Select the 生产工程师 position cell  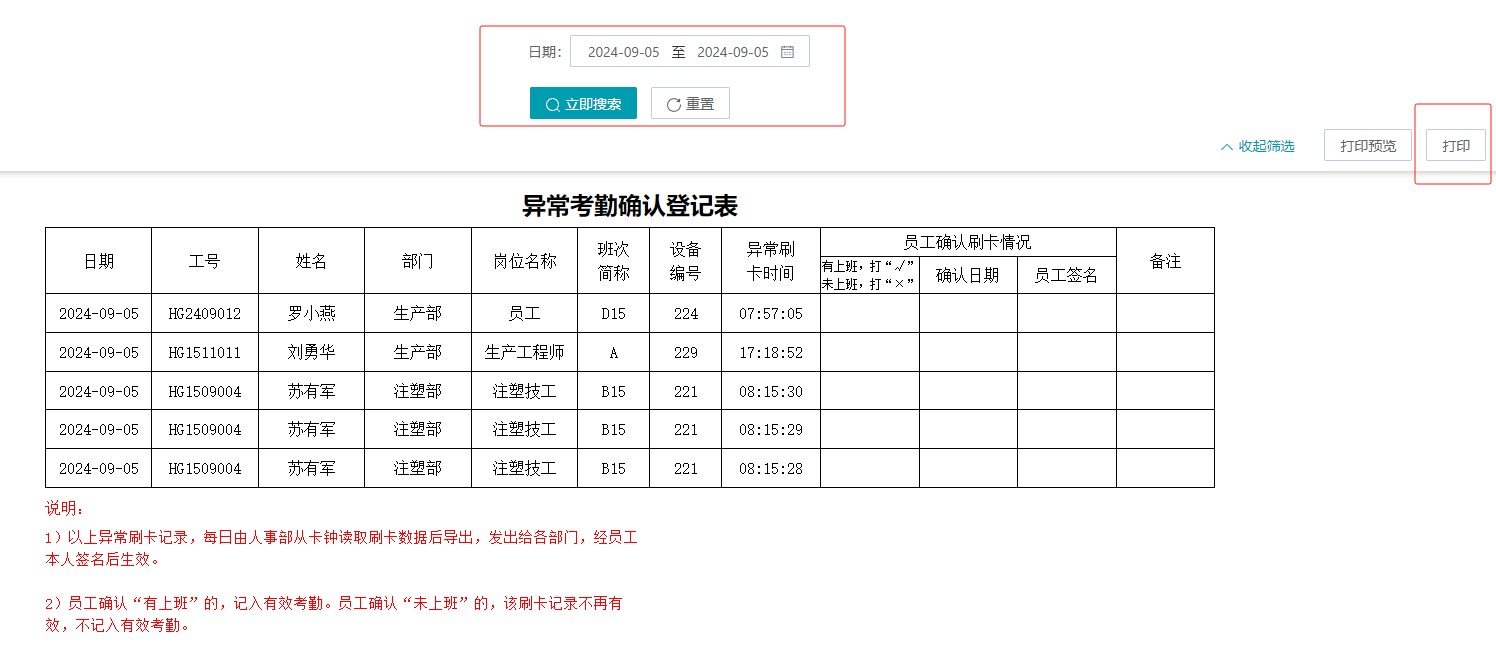[x=524, y=352]
